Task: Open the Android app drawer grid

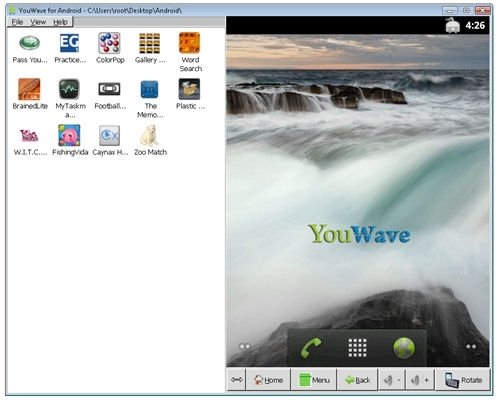Action: point(357,348)
